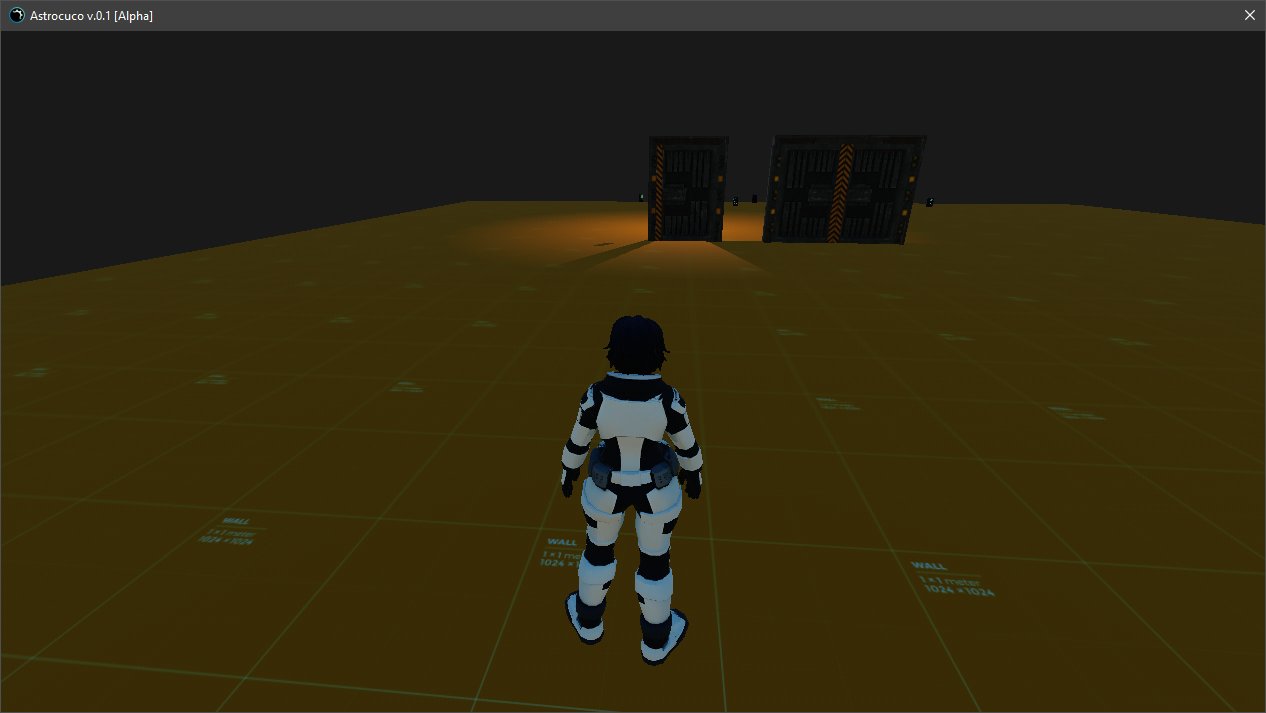Image resolution: width=1266 pixels, height=713 pixels.
Task: Click the small device right of the right door
Action: click(x=930, y=201)
